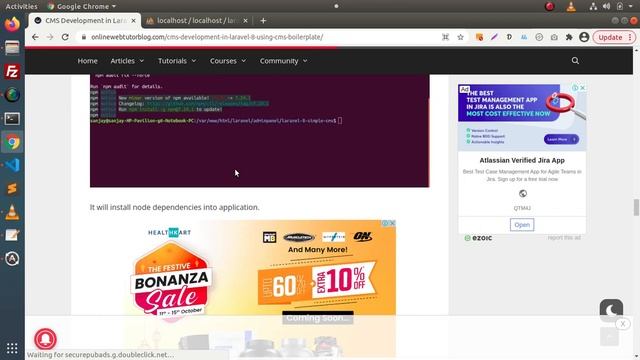Switch to Google Chrome in the dock
The height and width of the screenshot is (360, 640).
pos(12,142)
